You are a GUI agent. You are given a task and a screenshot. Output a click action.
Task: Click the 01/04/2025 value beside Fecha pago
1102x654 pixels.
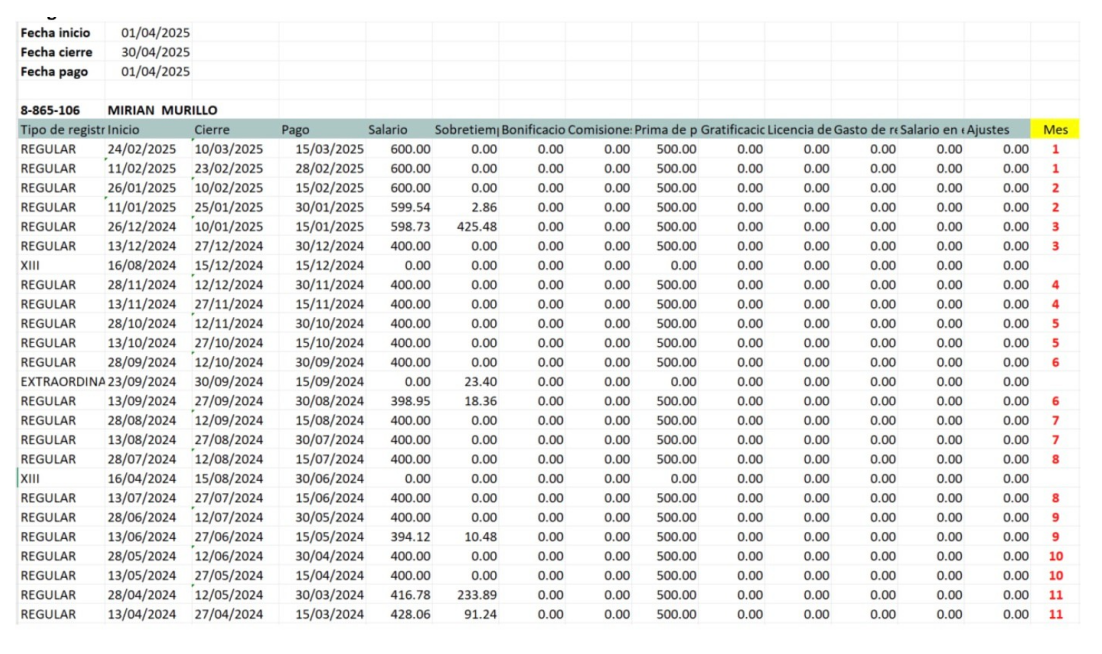[155, 72]
